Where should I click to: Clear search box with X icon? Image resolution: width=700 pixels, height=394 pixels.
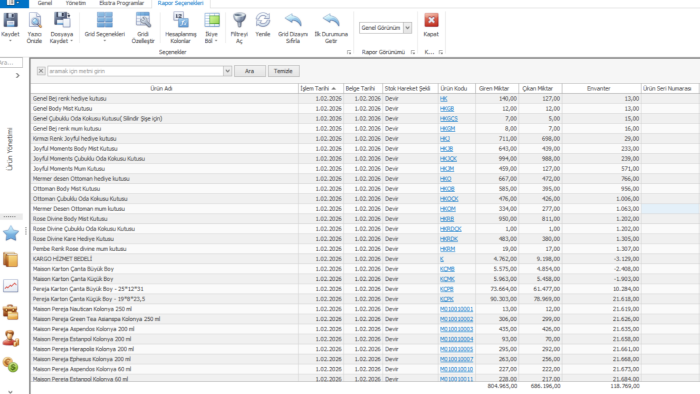[41, 71]
